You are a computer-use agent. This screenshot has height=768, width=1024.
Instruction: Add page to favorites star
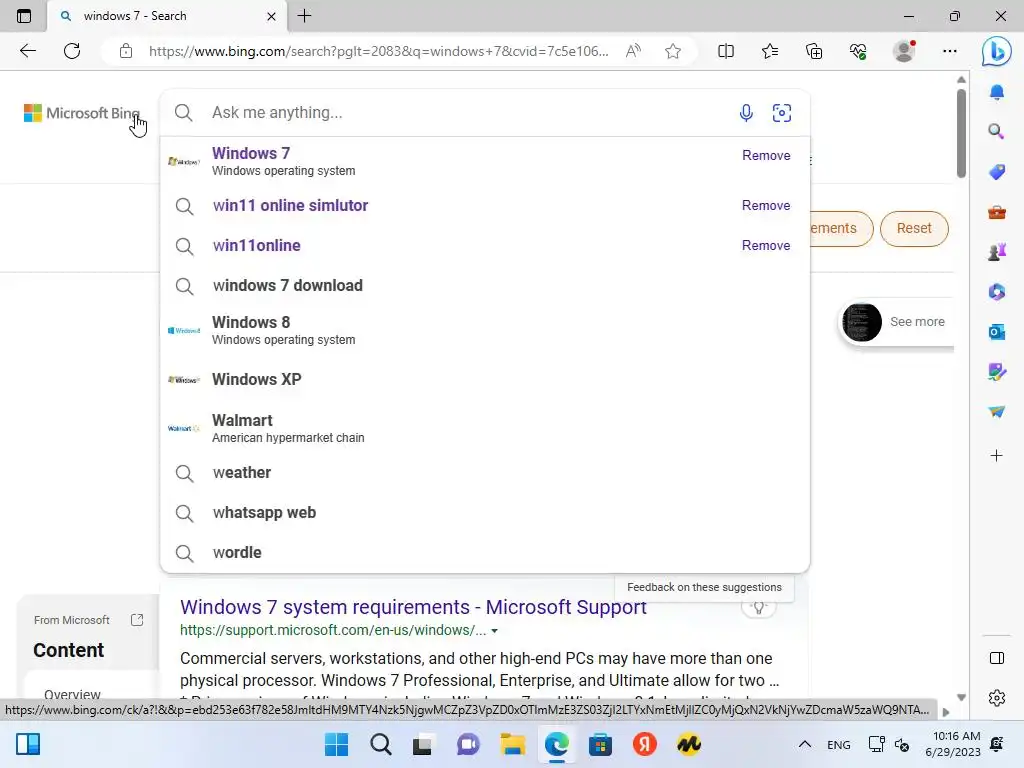pyautogui.click(x=673, y=51)
